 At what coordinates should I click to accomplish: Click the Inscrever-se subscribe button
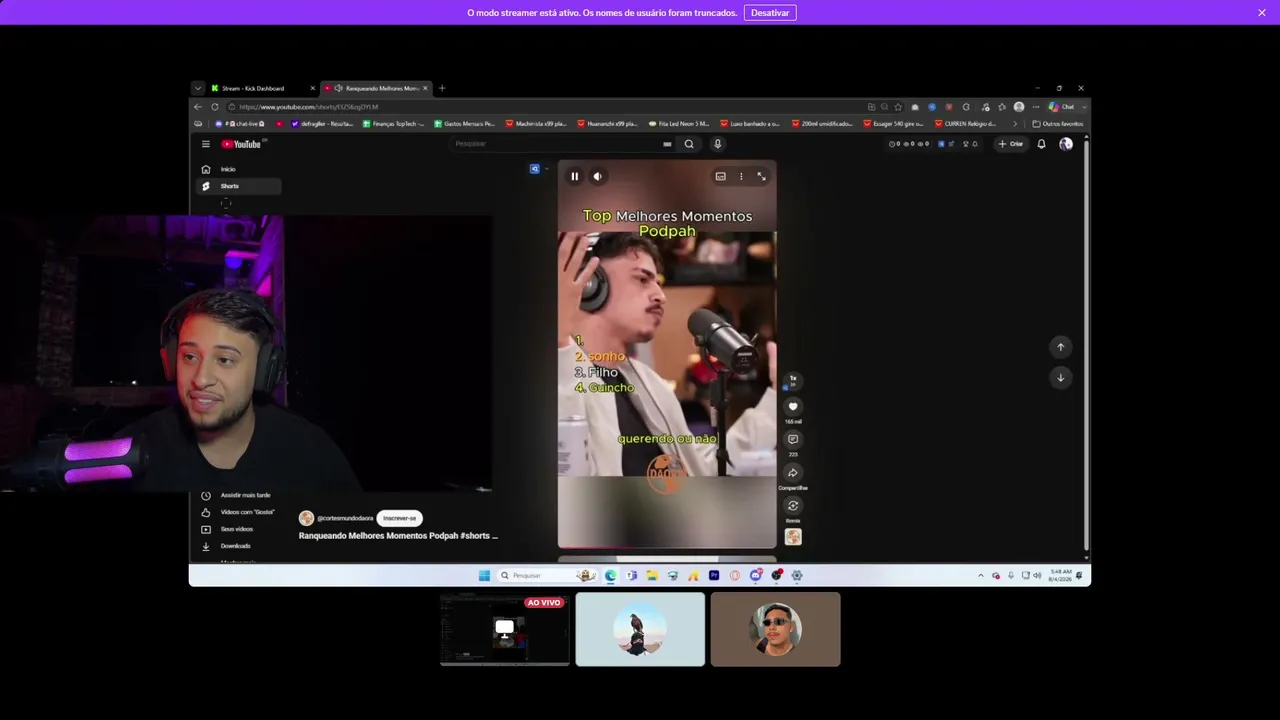[400, 518]
